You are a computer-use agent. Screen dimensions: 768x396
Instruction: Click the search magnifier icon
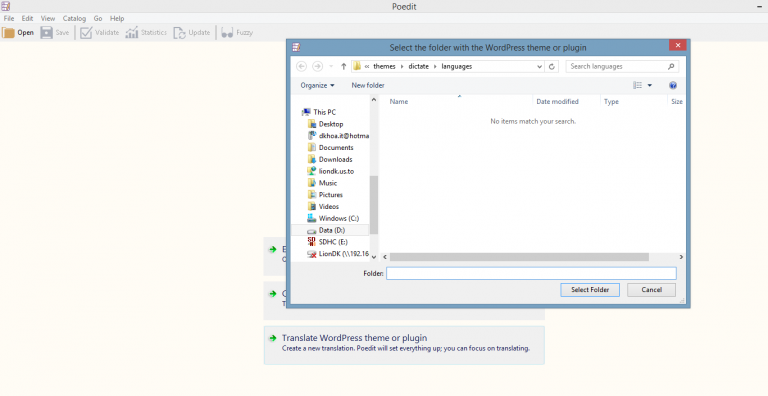coord(671,66)
